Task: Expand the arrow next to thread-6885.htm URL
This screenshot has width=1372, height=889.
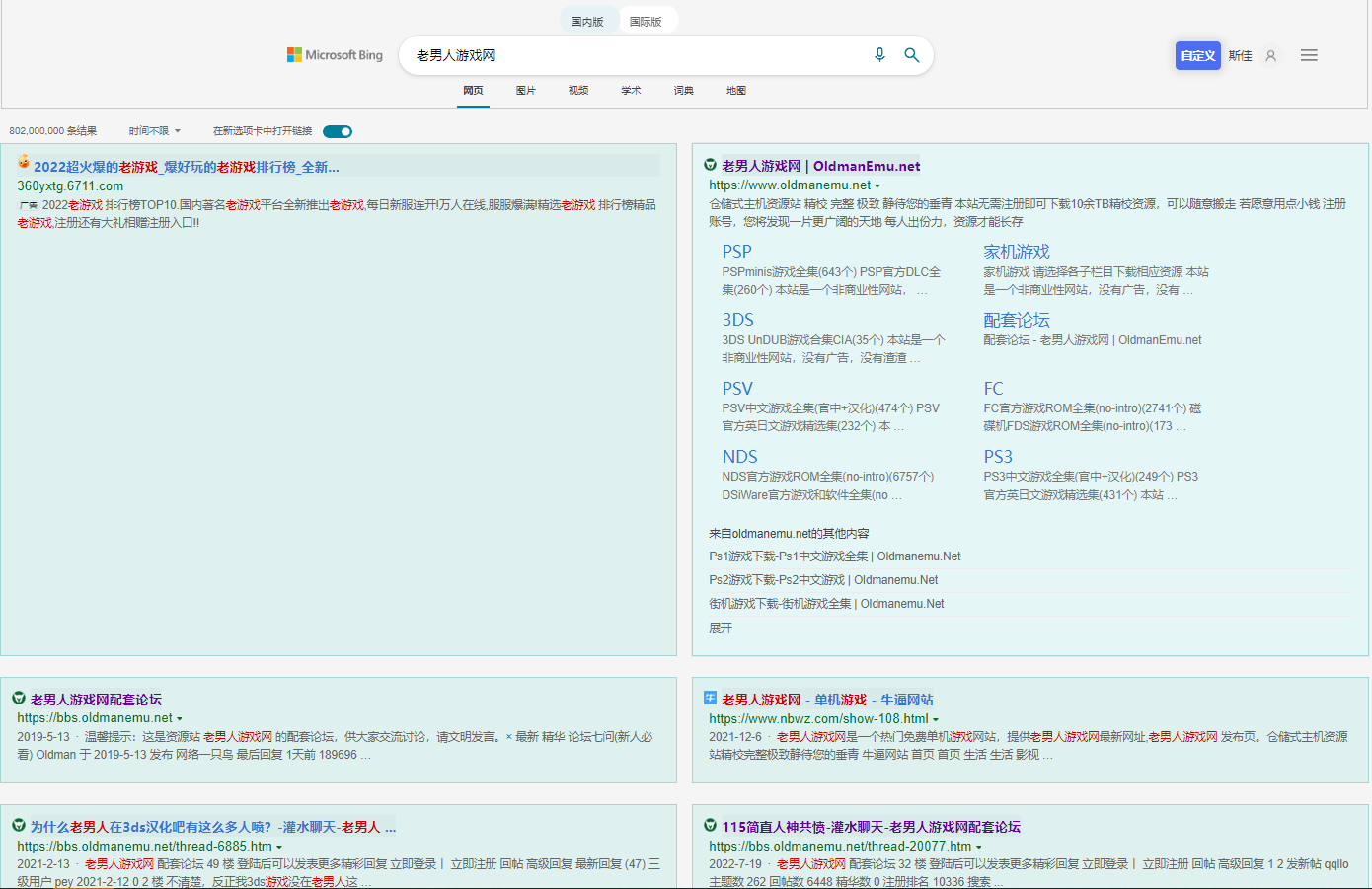Action: pos(279,847)
